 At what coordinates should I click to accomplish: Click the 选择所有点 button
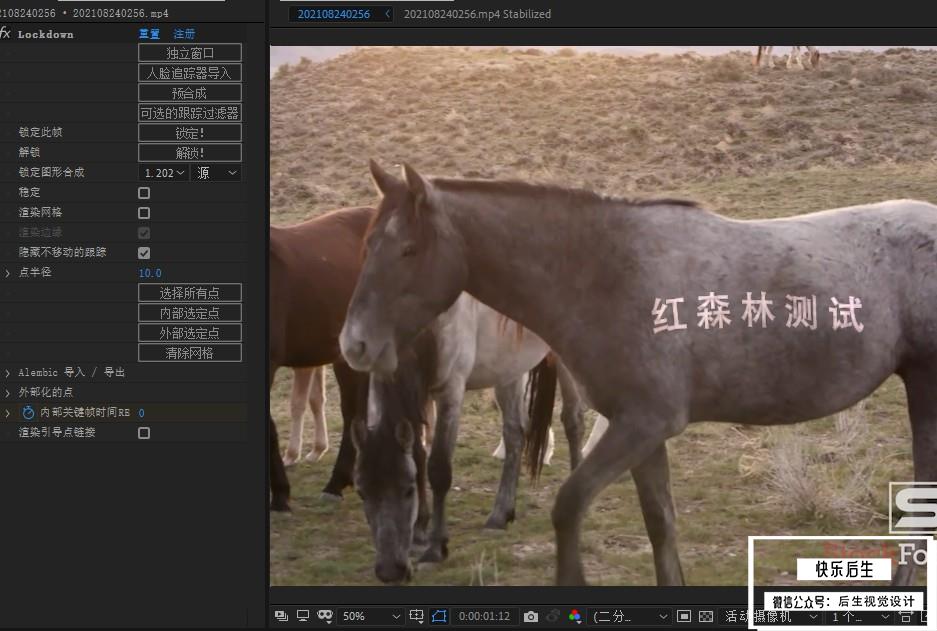[190, 293]
